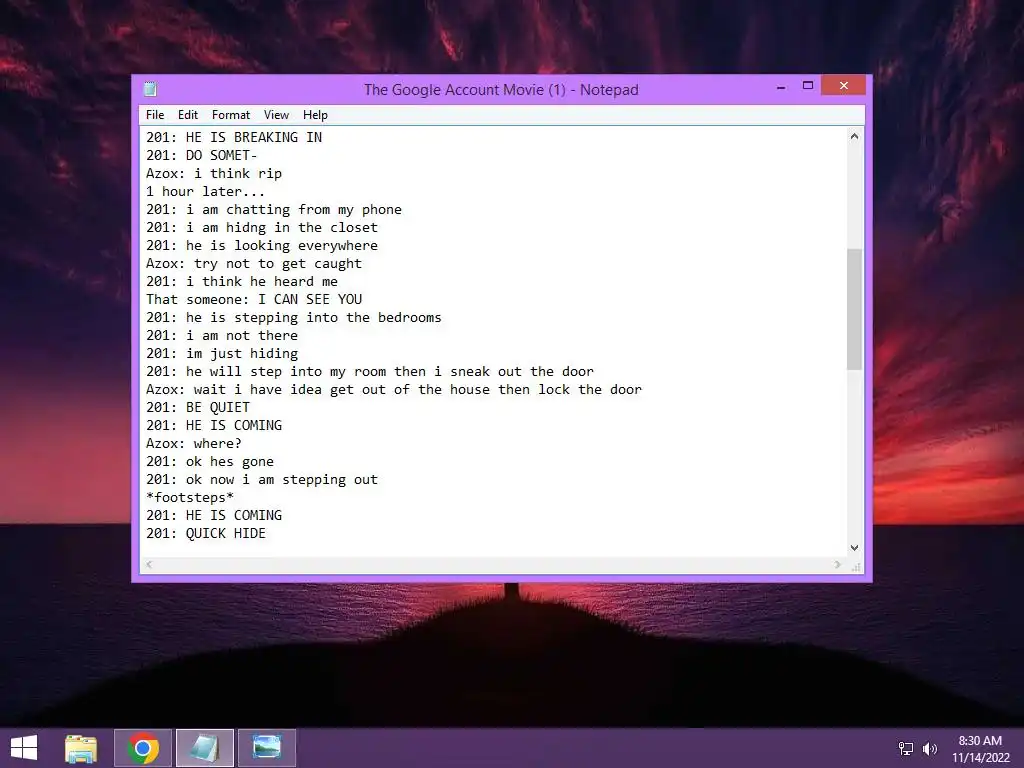Viewport: 1024px width, 768px height.
Task: Open Google Chrome from the taskbar
Action: 143,748
